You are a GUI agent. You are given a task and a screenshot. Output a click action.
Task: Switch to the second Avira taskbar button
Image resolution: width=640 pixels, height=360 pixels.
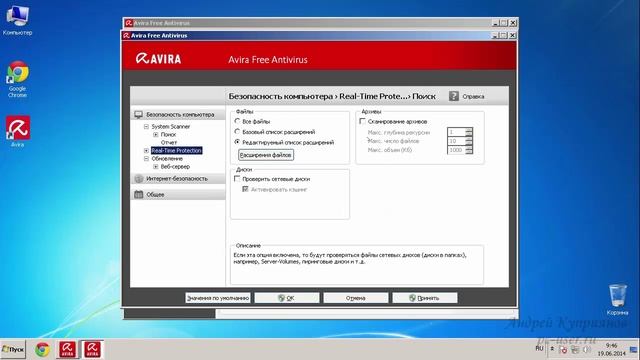(92, 350)
